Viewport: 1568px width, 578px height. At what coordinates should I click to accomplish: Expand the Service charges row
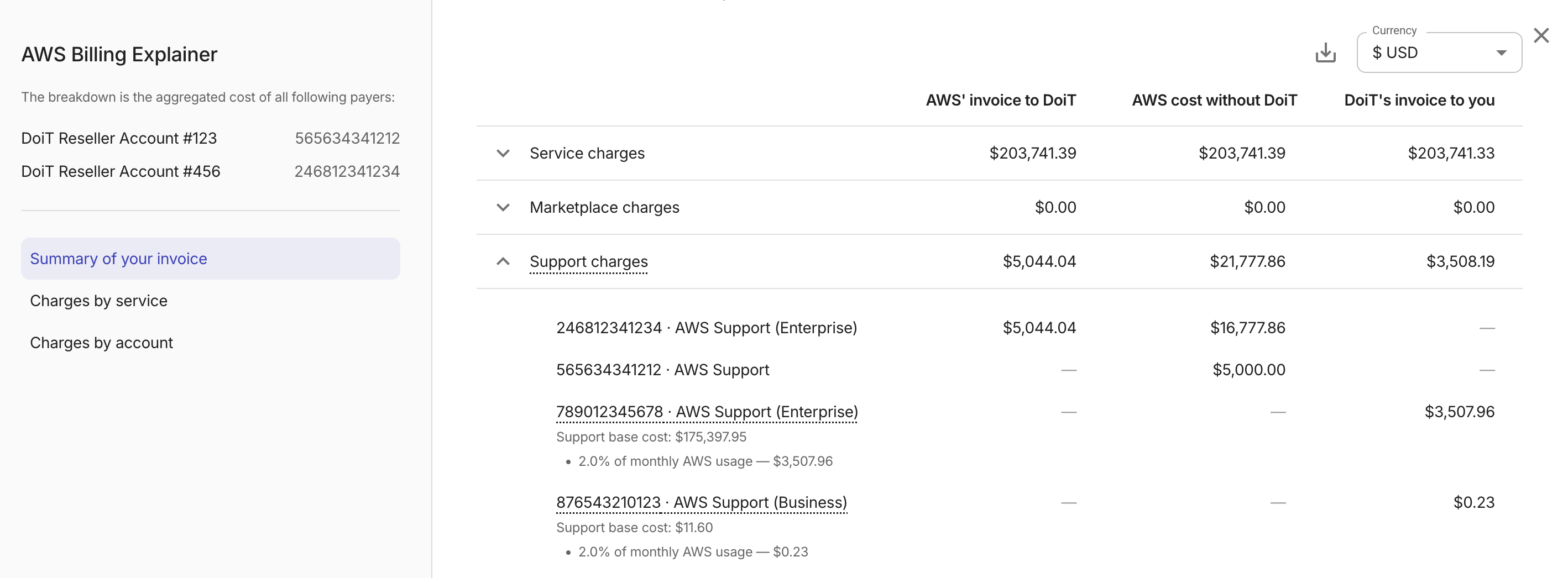click(x=503, y=153)
